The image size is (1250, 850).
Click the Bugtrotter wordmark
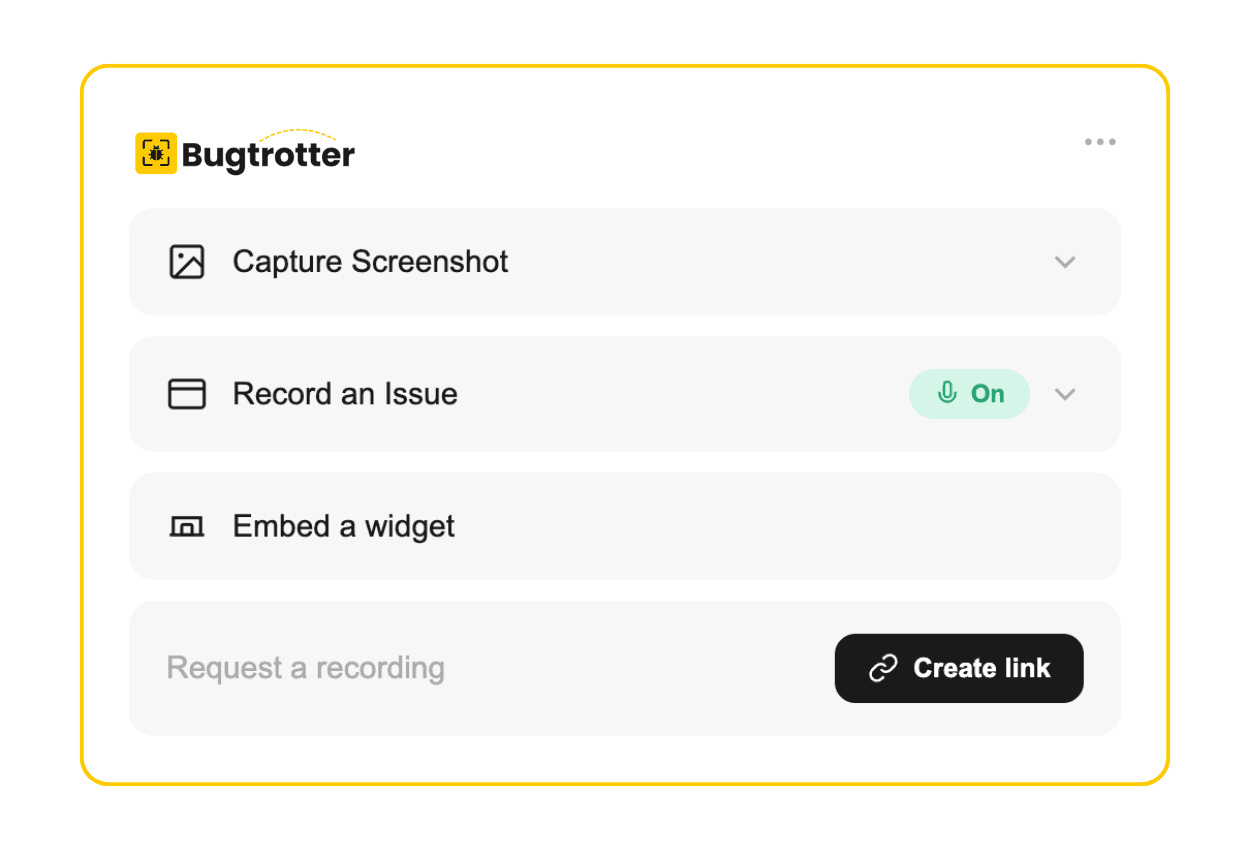[268, 155]
